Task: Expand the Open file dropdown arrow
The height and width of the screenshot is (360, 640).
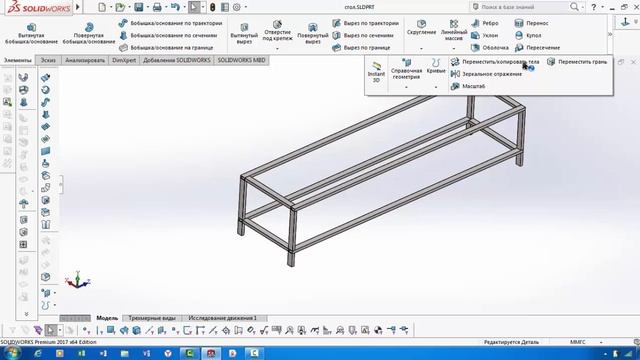Action: coord(129,7)
